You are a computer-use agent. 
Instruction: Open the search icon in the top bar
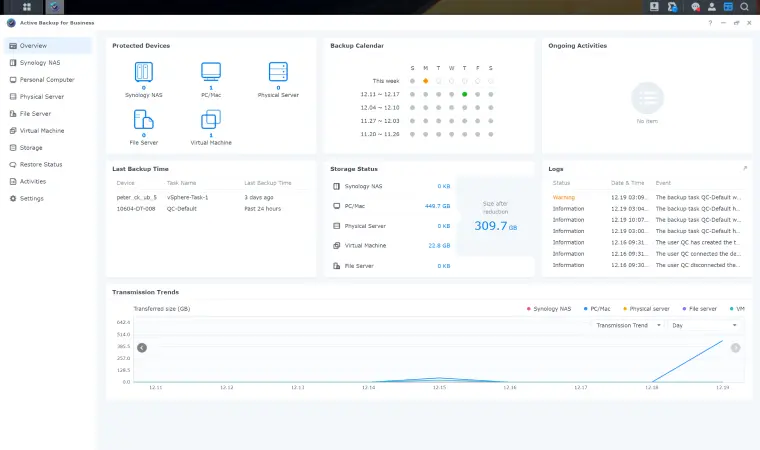[x=744, y=7]
